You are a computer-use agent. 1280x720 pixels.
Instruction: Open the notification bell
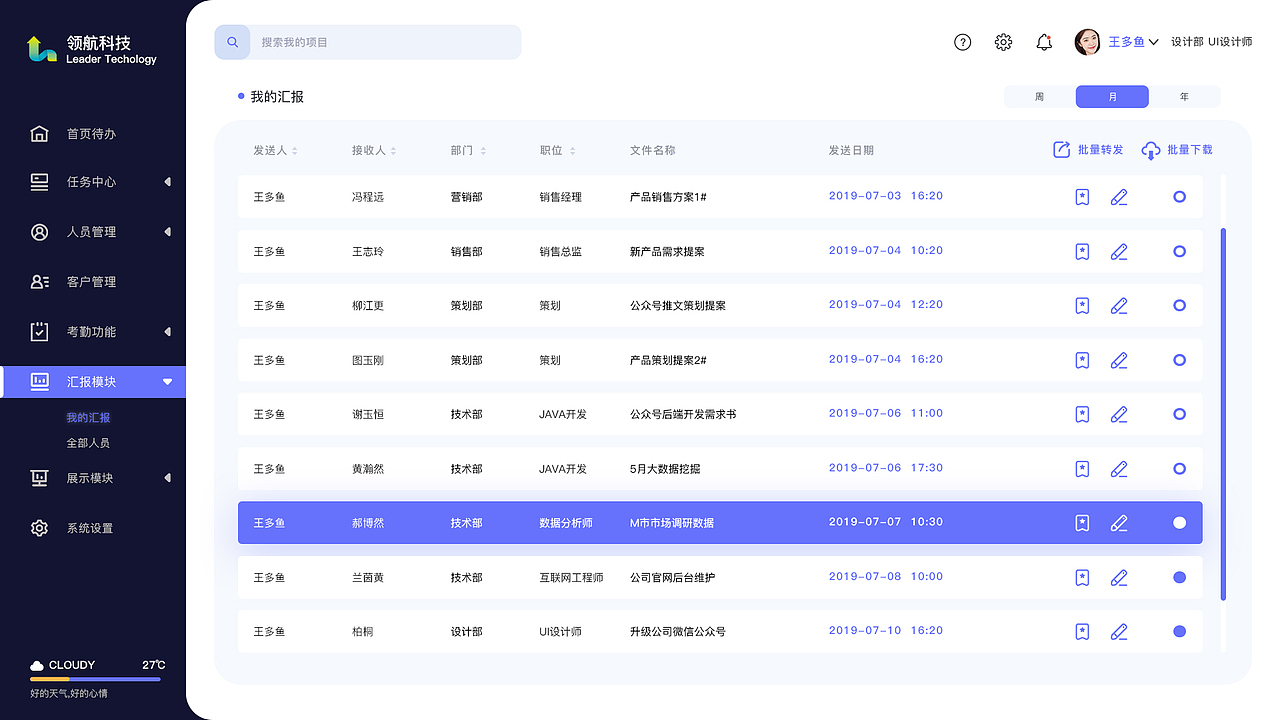(x=1044, y=42)
